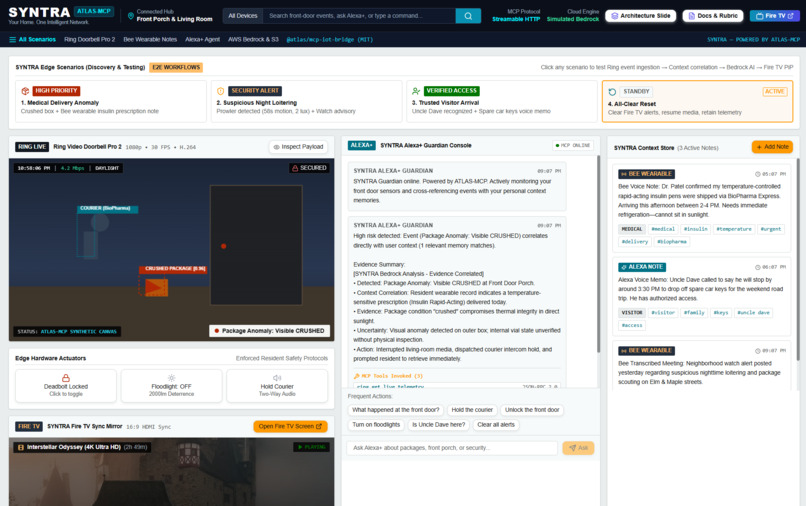Click the clock icon at 06:07 PM note

pos(758,267)
